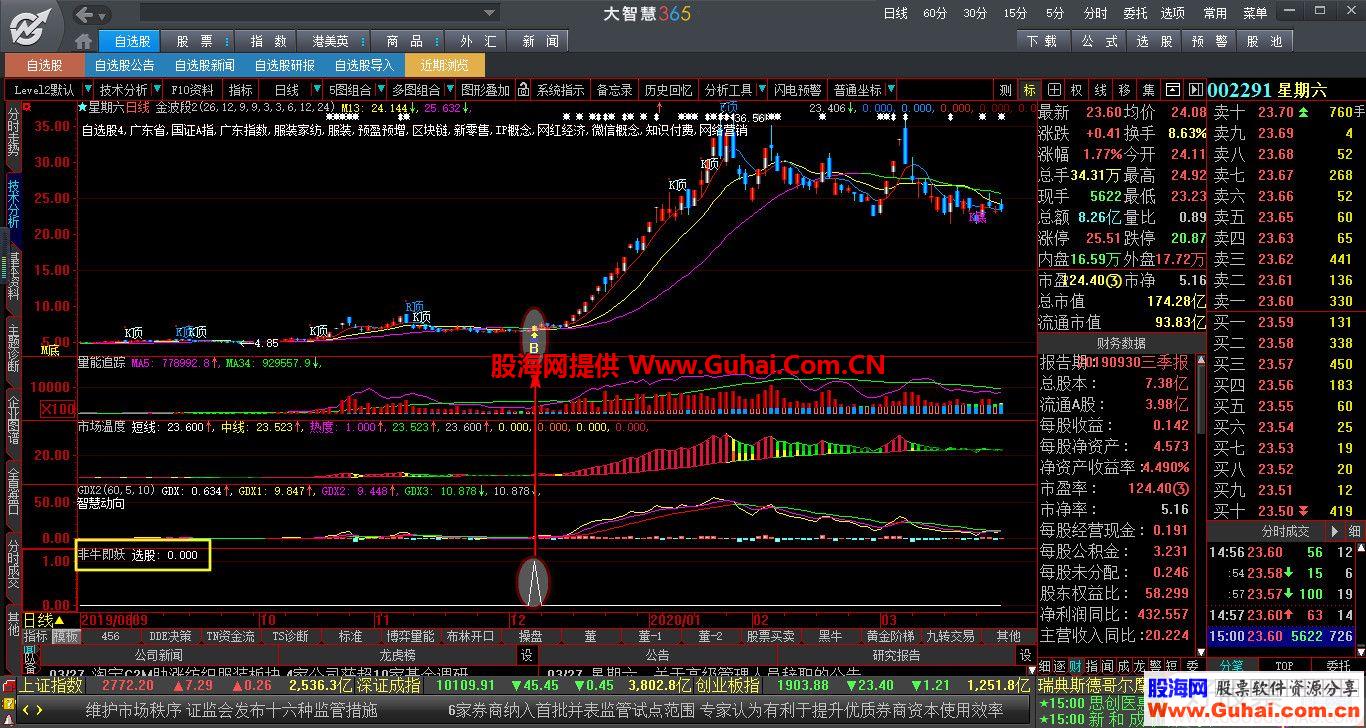Screen dimensions: 1366x728
Task: Click the 预警 button
Action: click(x=1209, y=41)
